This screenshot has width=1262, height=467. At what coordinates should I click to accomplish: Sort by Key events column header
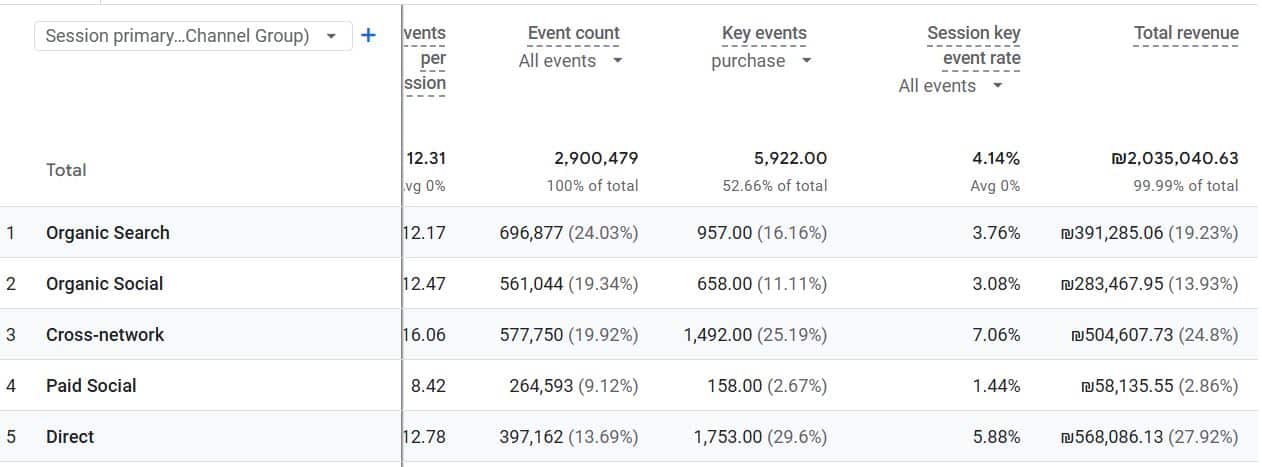coord(764,33)
